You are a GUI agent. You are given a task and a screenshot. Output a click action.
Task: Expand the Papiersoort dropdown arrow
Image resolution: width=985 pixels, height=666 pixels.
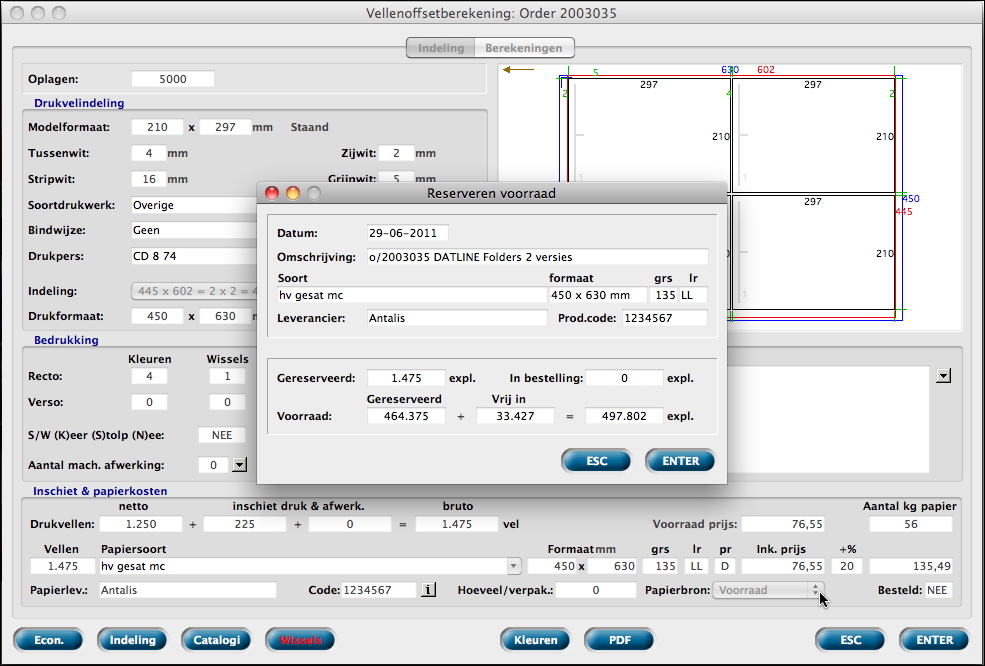pyautogui.click(x=514, y=566)
